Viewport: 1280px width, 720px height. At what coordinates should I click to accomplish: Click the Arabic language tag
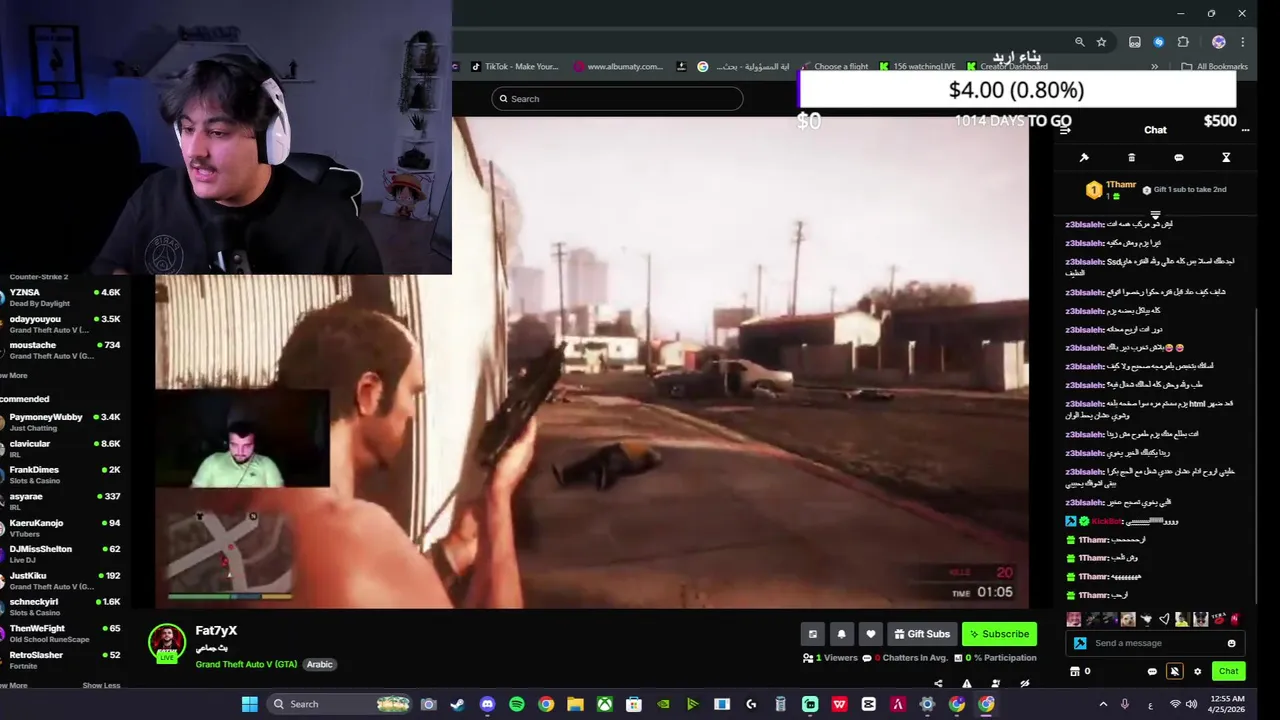point(319,664)
